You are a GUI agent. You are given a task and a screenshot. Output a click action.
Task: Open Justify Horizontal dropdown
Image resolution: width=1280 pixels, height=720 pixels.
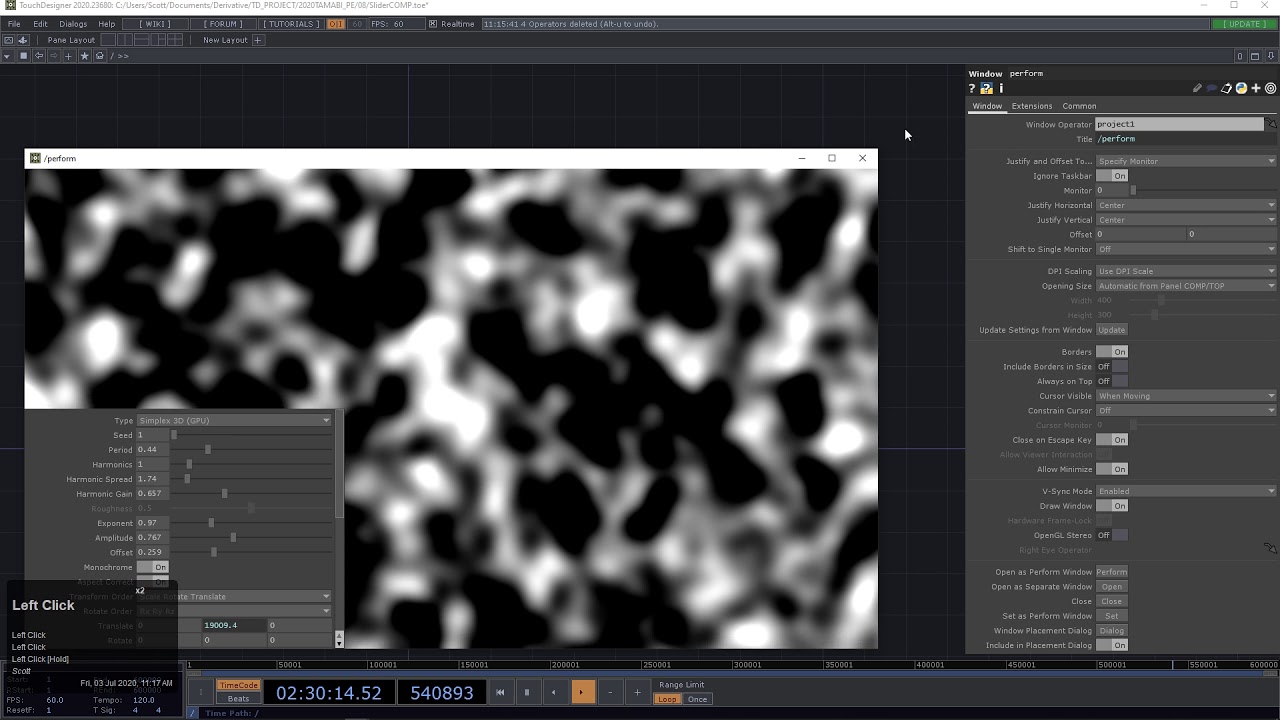1186,205
